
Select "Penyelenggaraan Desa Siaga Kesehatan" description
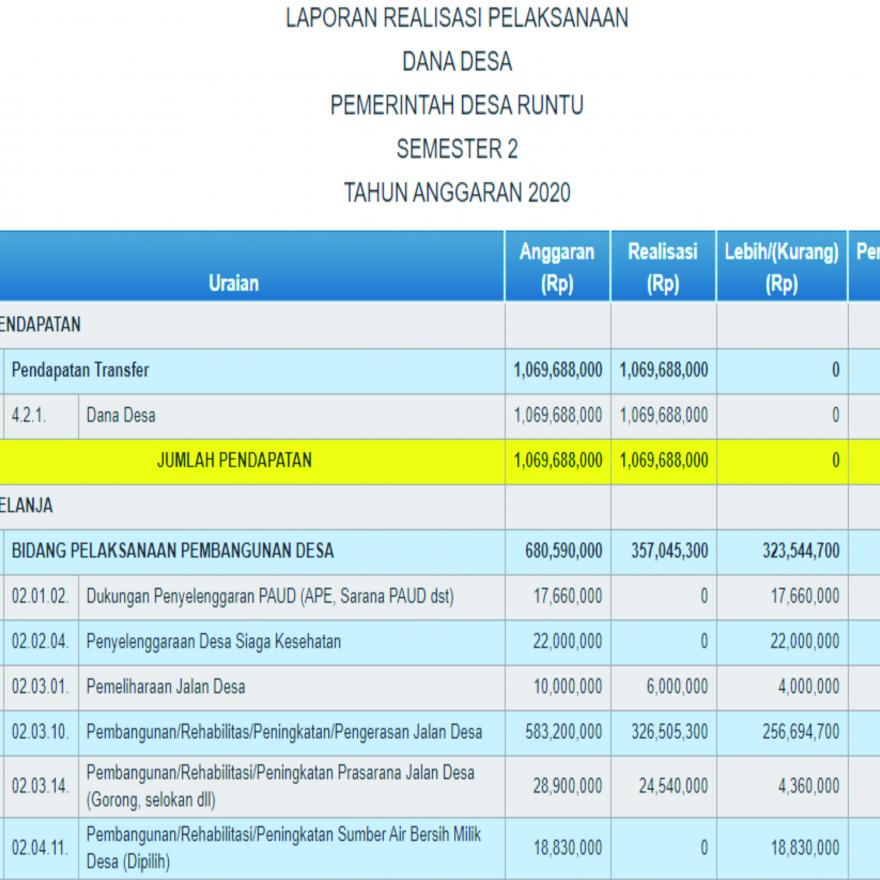(213, 641)
